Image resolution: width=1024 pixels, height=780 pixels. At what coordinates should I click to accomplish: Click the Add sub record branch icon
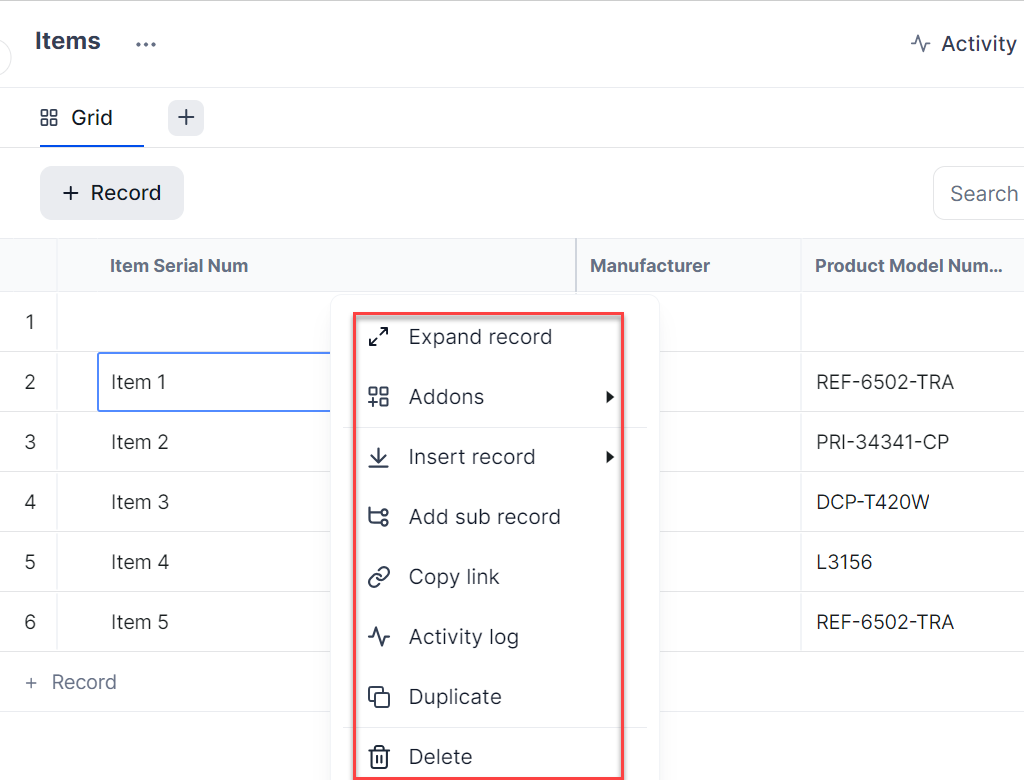pos(379,517)
